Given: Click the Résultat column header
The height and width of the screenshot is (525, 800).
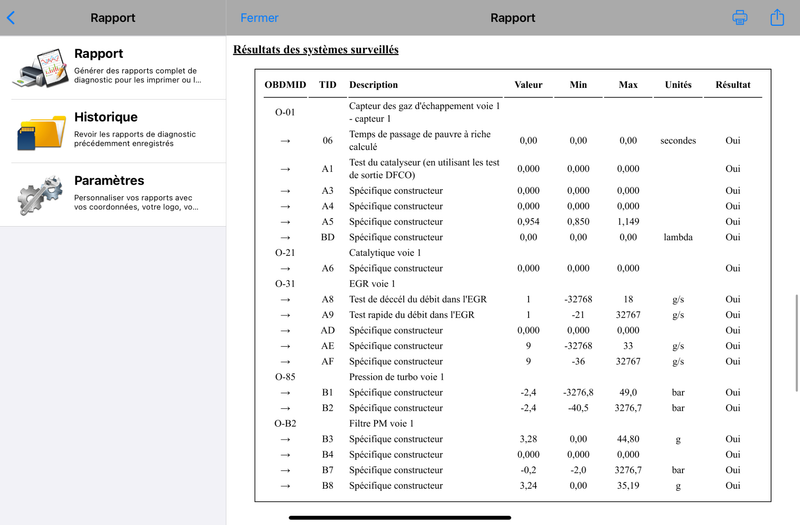Looking at the screenshot, I should (733, 85).
